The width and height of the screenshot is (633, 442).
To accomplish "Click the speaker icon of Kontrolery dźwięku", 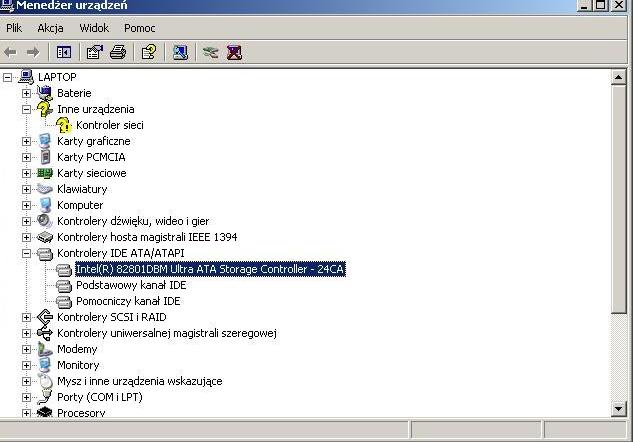I will 44,221.
